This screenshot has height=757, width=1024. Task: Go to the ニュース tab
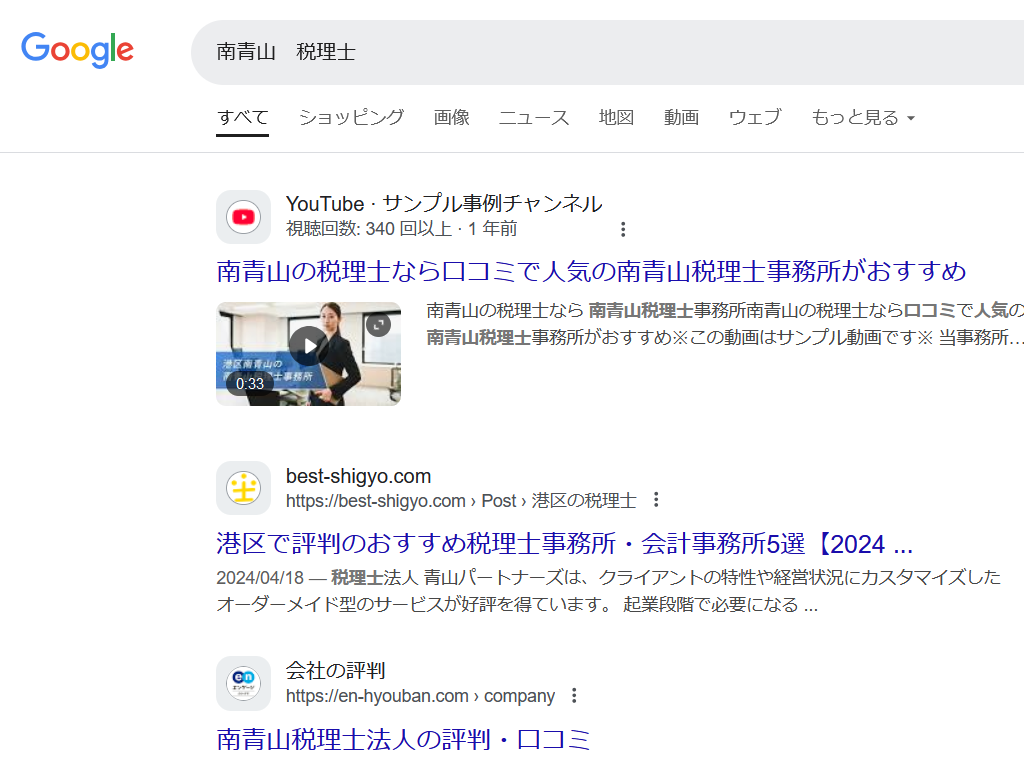click(x=534, y=118)
